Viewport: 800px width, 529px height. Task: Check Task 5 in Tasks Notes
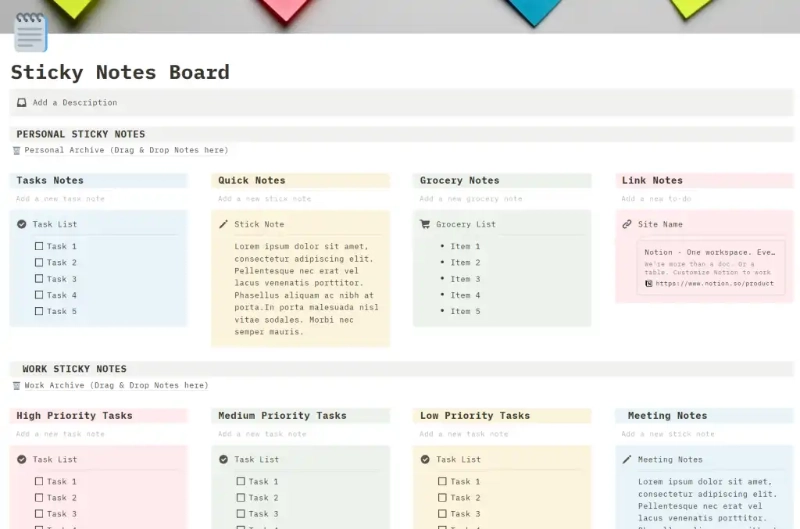39,311
